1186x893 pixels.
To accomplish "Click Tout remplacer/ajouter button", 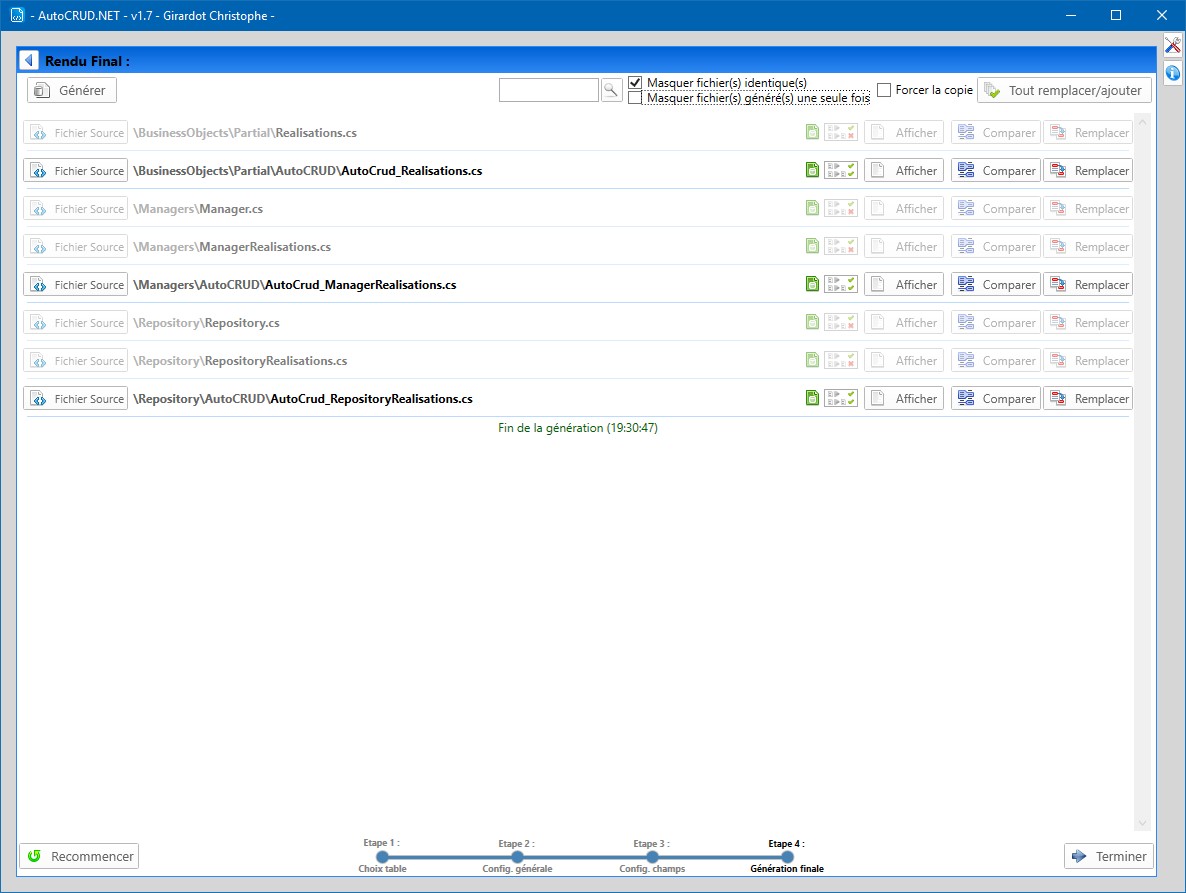I will tap(1064, 90).
